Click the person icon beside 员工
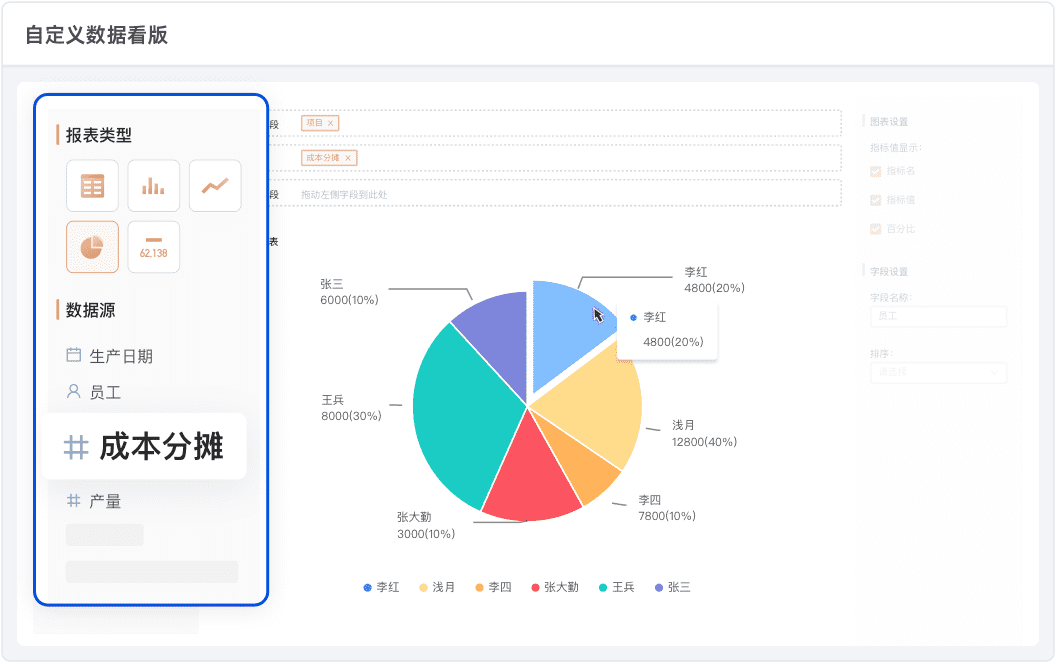Screen dimensions: 1056x663 pyautogui.click(x=73, y=392)
